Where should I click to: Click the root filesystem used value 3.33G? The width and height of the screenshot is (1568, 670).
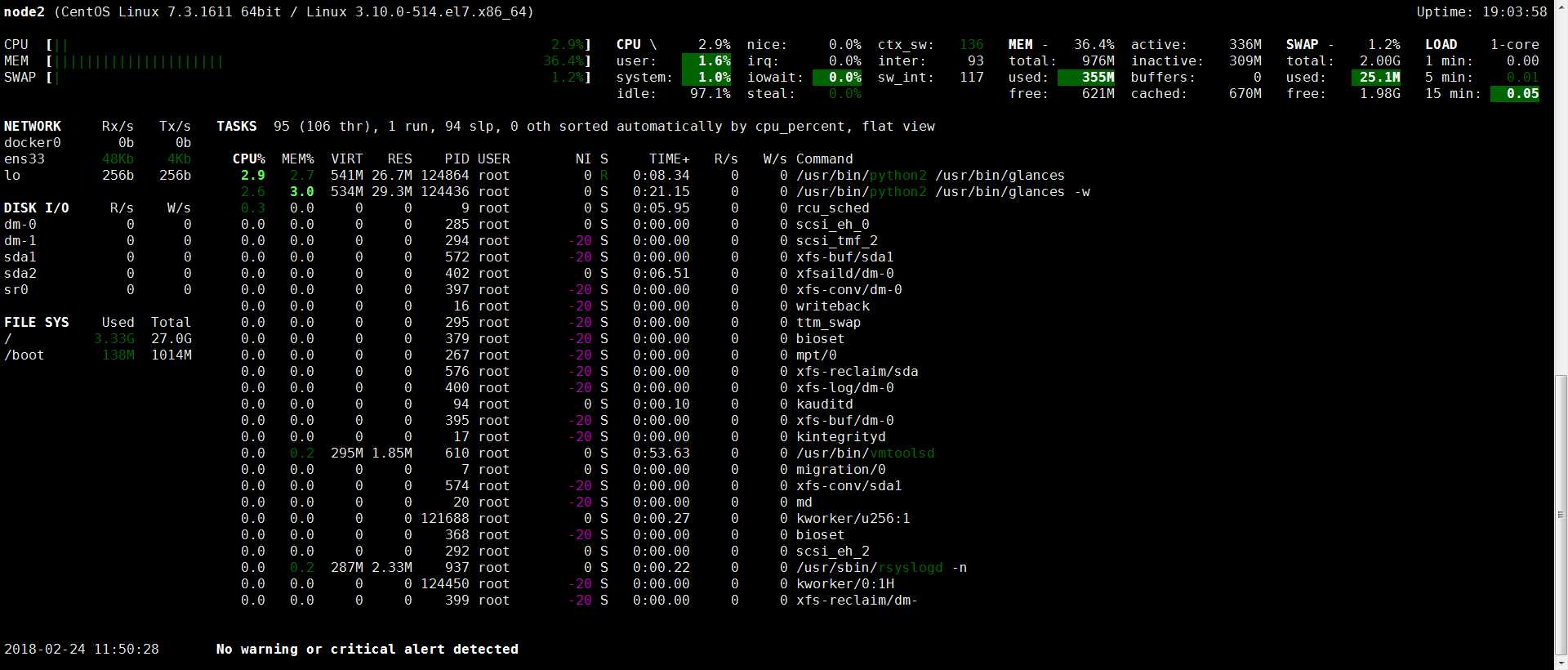(x=114, y=339)
